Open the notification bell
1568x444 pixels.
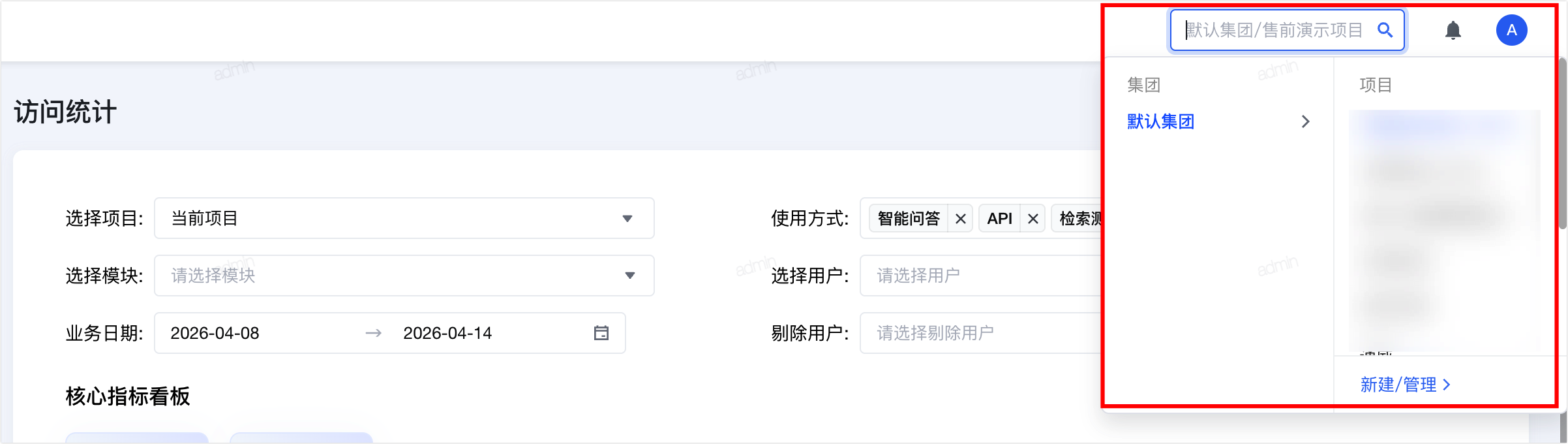click(x=1453, y=30)
